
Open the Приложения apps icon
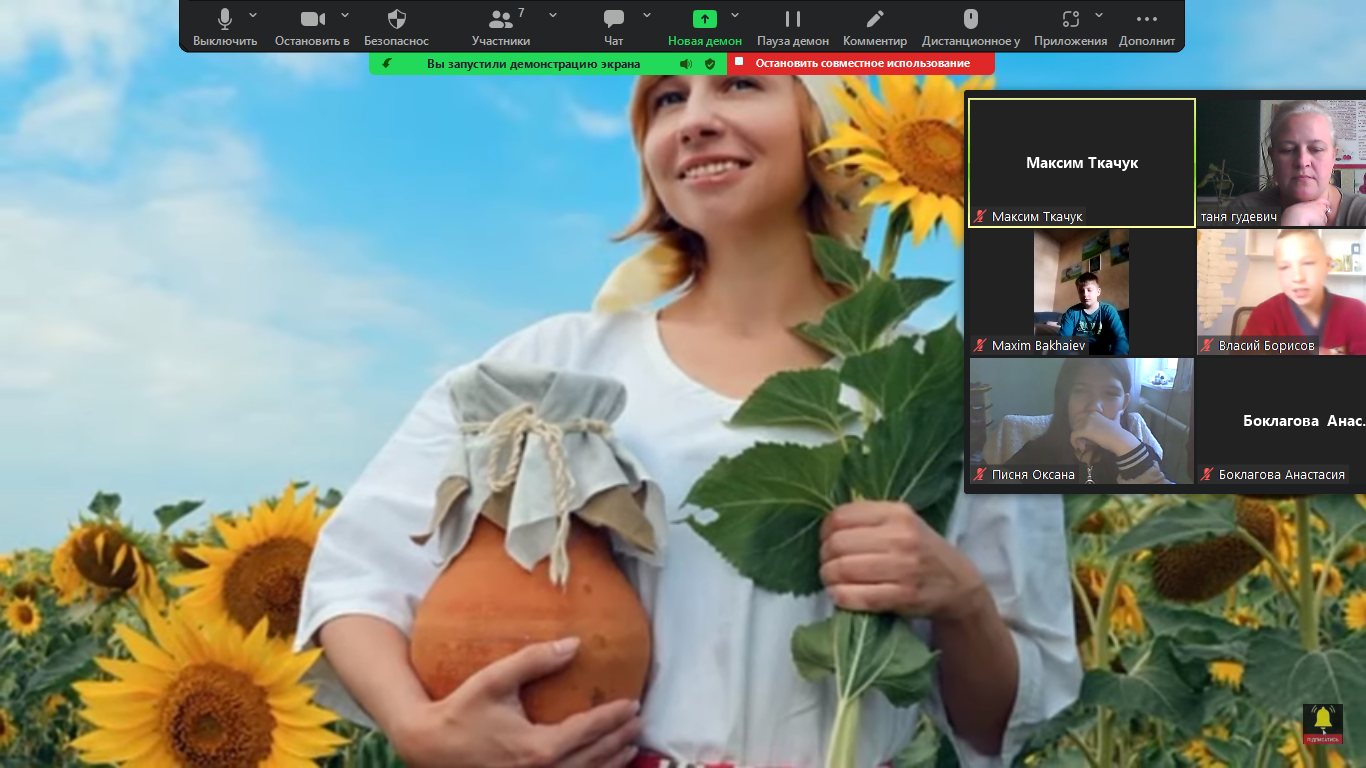click(x=1071, y=19)
